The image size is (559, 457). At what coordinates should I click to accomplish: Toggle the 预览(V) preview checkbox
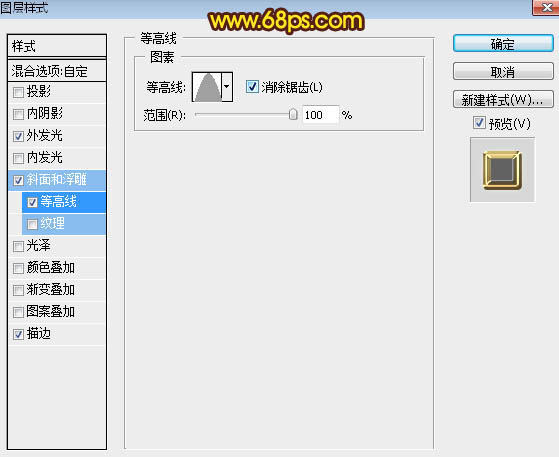[479, 123]
